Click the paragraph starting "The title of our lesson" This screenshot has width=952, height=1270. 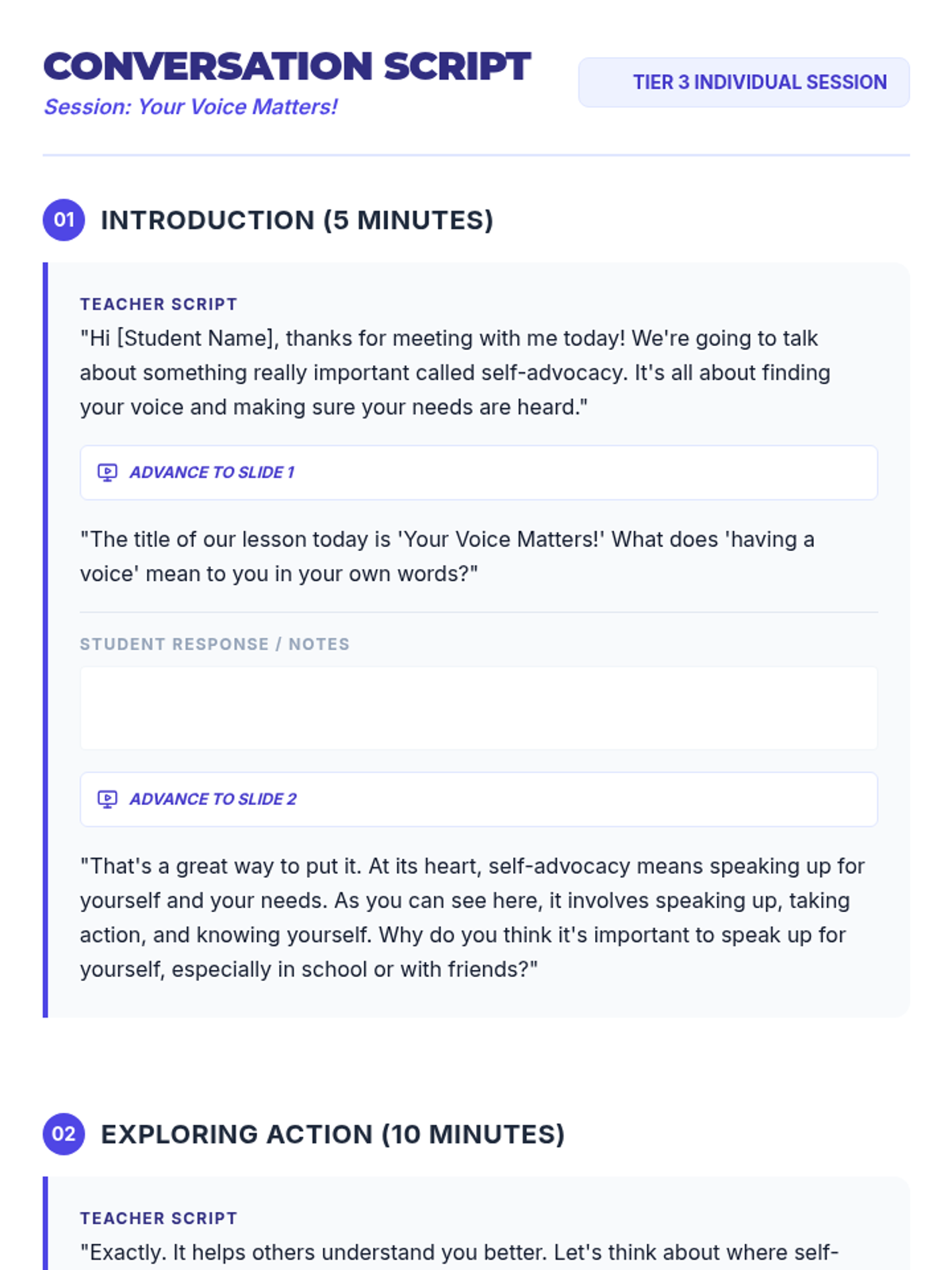point(447,556)
